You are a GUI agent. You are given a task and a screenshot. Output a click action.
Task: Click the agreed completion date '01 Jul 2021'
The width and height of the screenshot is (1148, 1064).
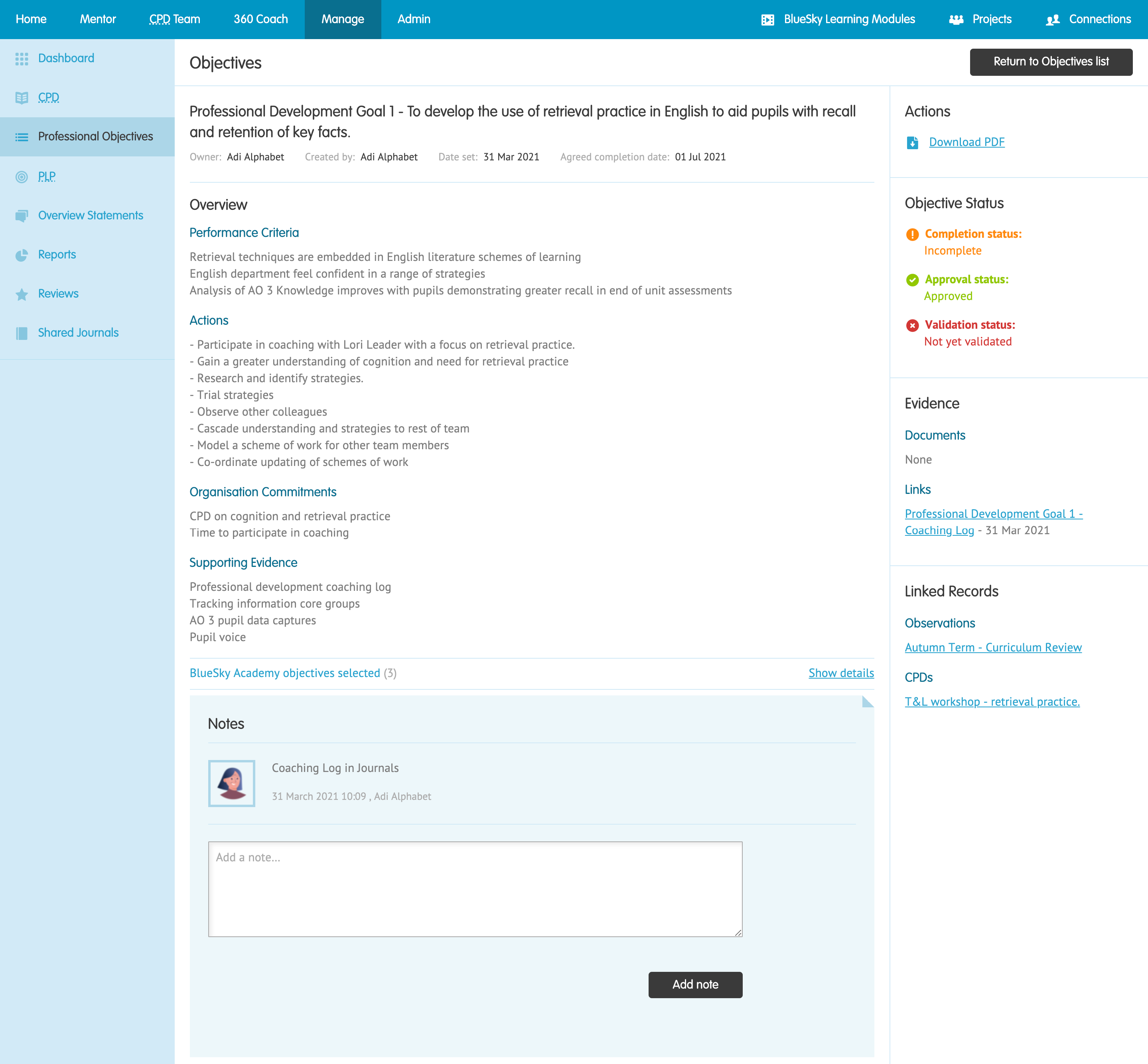pos(700,157)
